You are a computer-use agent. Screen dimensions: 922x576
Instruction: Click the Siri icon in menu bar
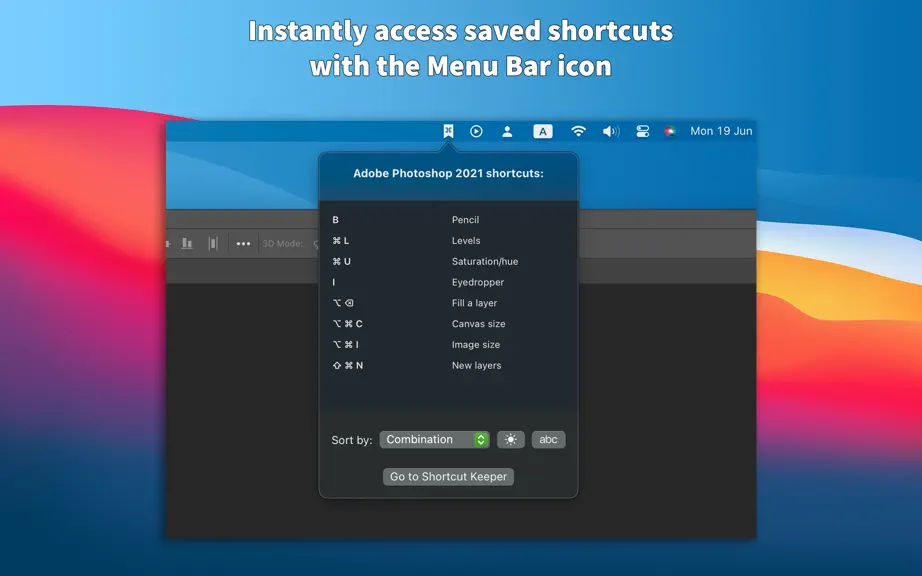click(670, 131)
